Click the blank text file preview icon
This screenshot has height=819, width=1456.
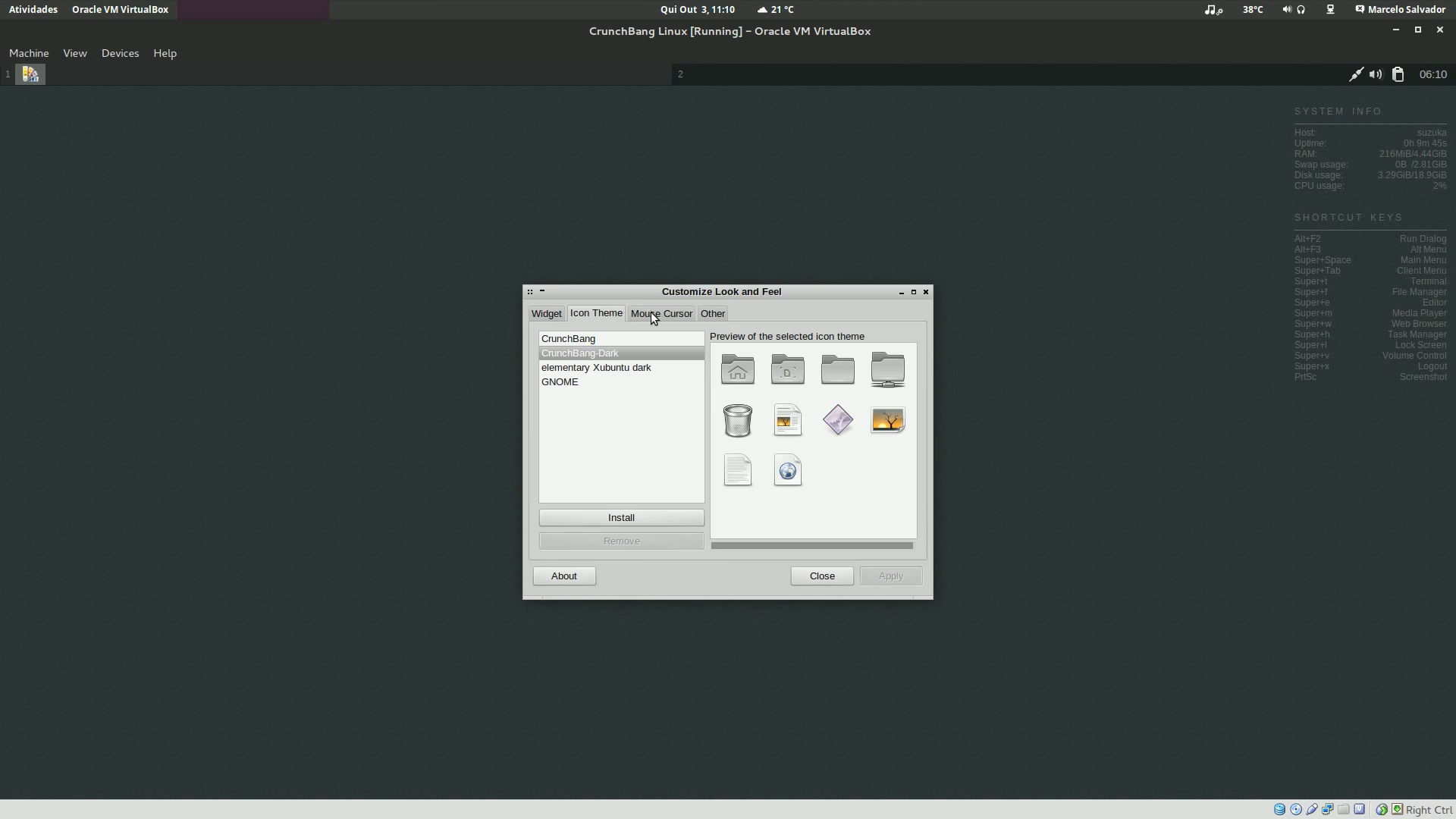click(x=737, y=470)
